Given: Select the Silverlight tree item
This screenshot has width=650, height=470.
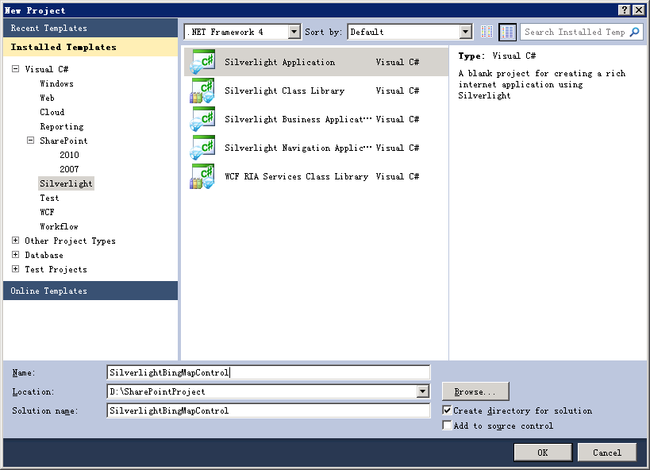Looking at the screenshot, I should [66, 183].
